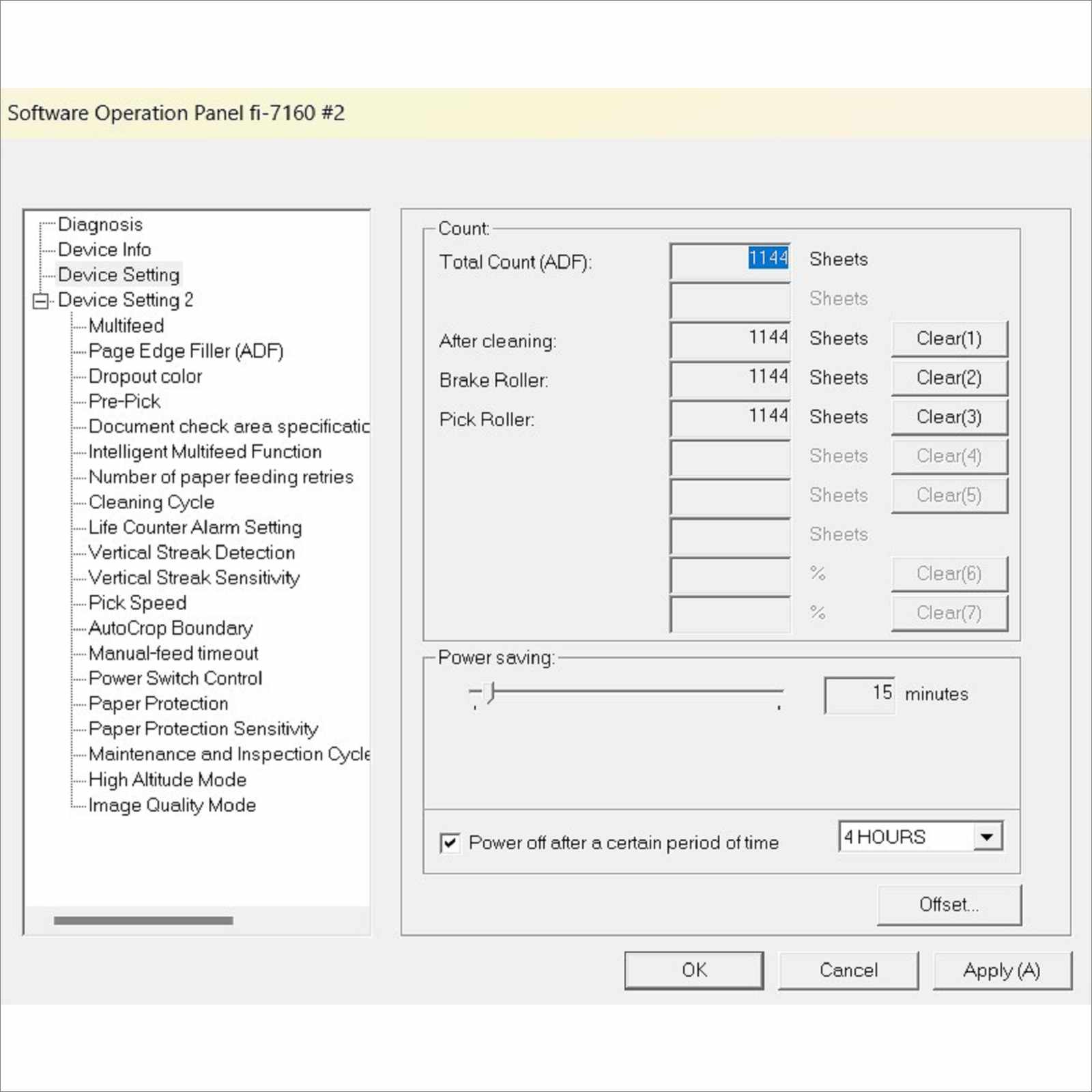Confirm with the OK button
This screenshot has width=1092, height=1092.
[x=694, y=971]
